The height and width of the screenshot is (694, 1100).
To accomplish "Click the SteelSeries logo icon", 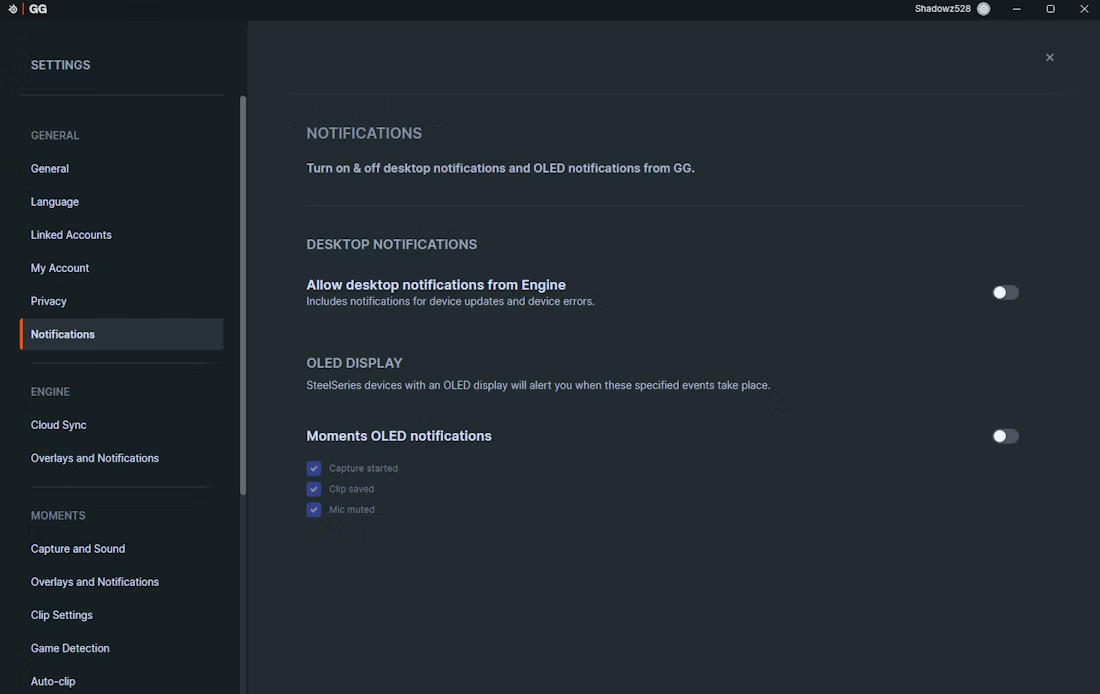I will 13,9.
